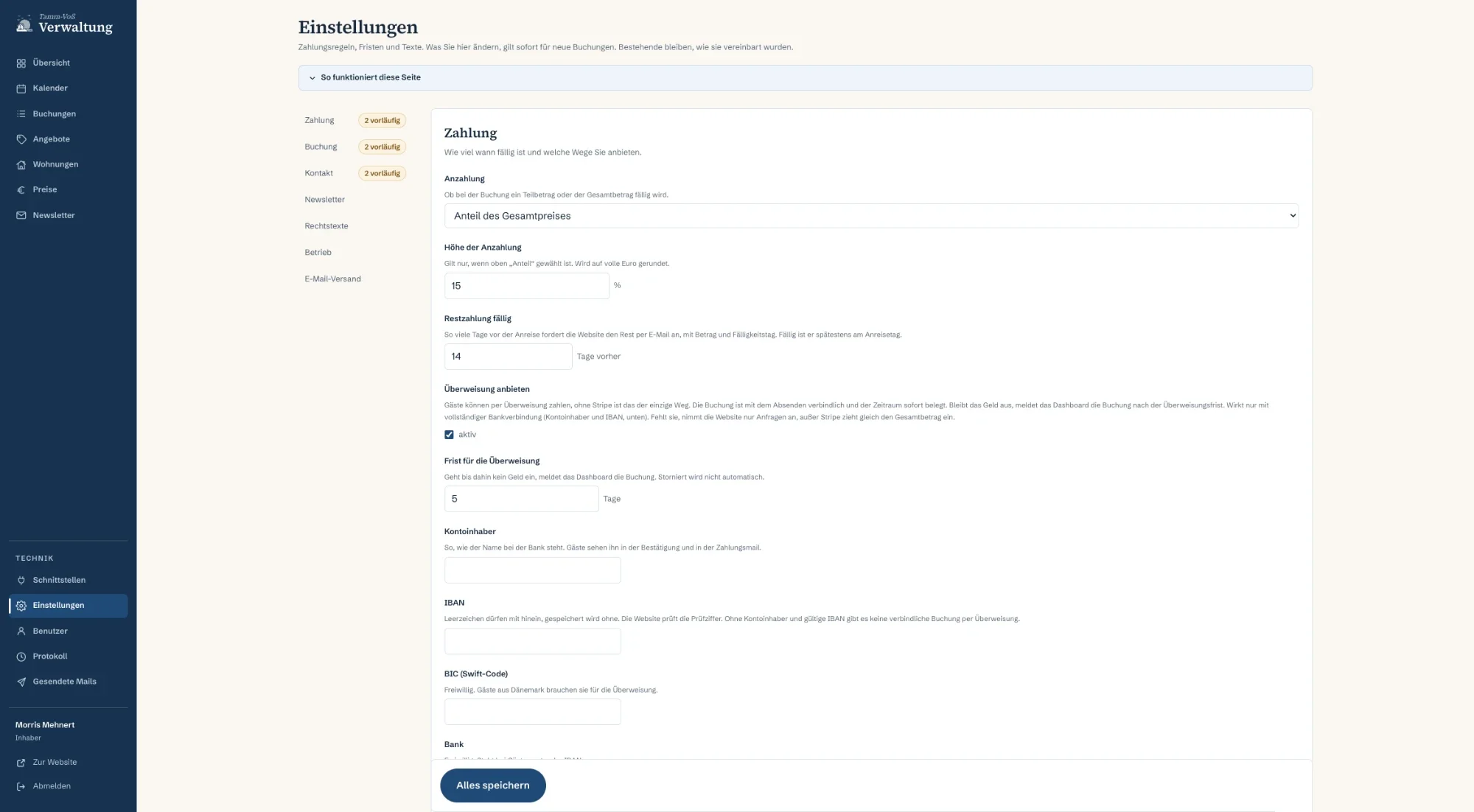This screenshot has height=812, width=1474.
Task: Focus the Höhe der Anzahlung percent field
Action: [x=527, y=286]
